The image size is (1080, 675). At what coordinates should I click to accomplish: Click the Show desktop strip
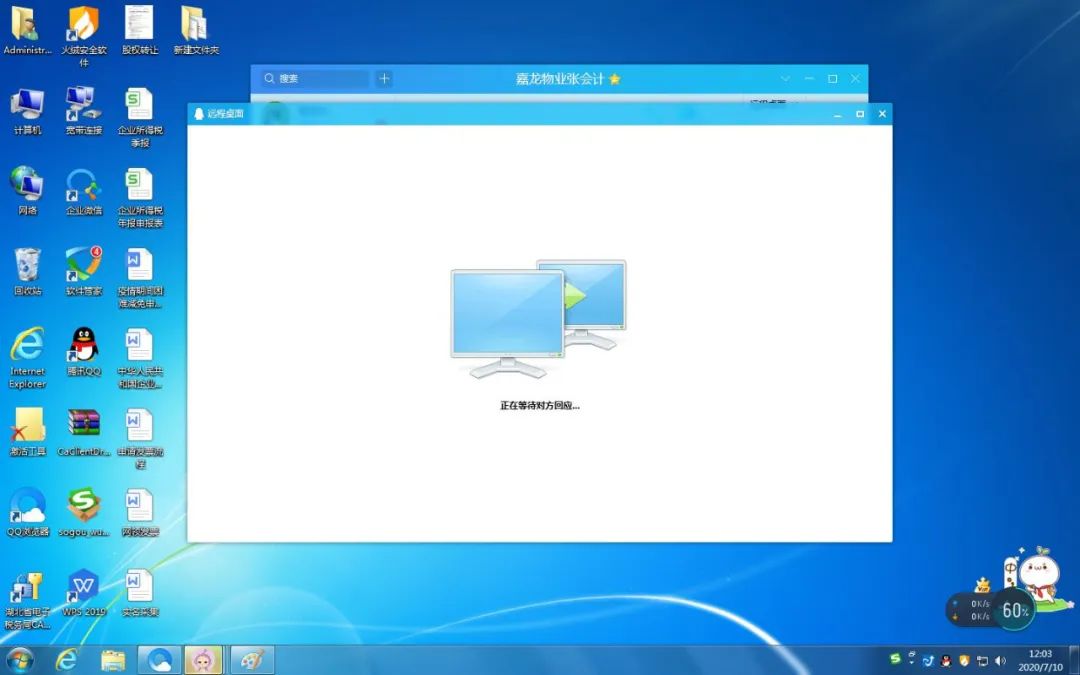1074,660
